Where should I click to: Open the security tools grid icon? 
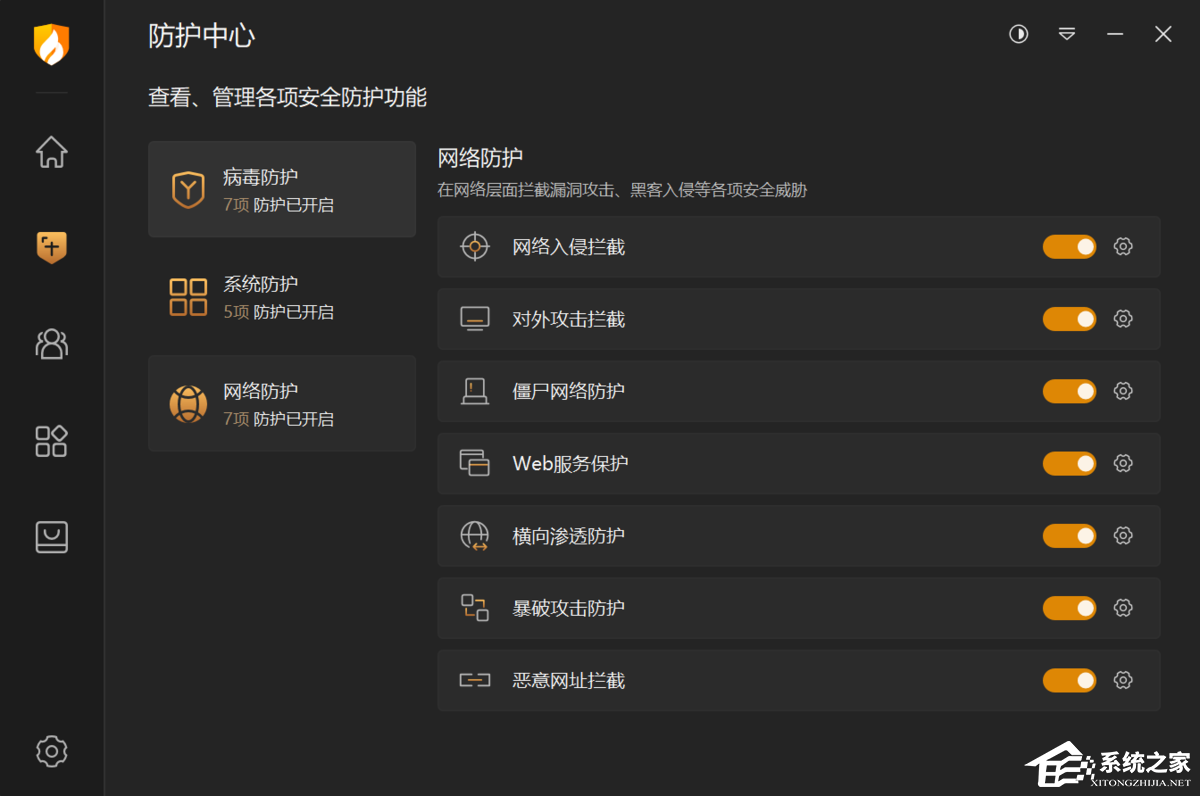coord(52,441)
